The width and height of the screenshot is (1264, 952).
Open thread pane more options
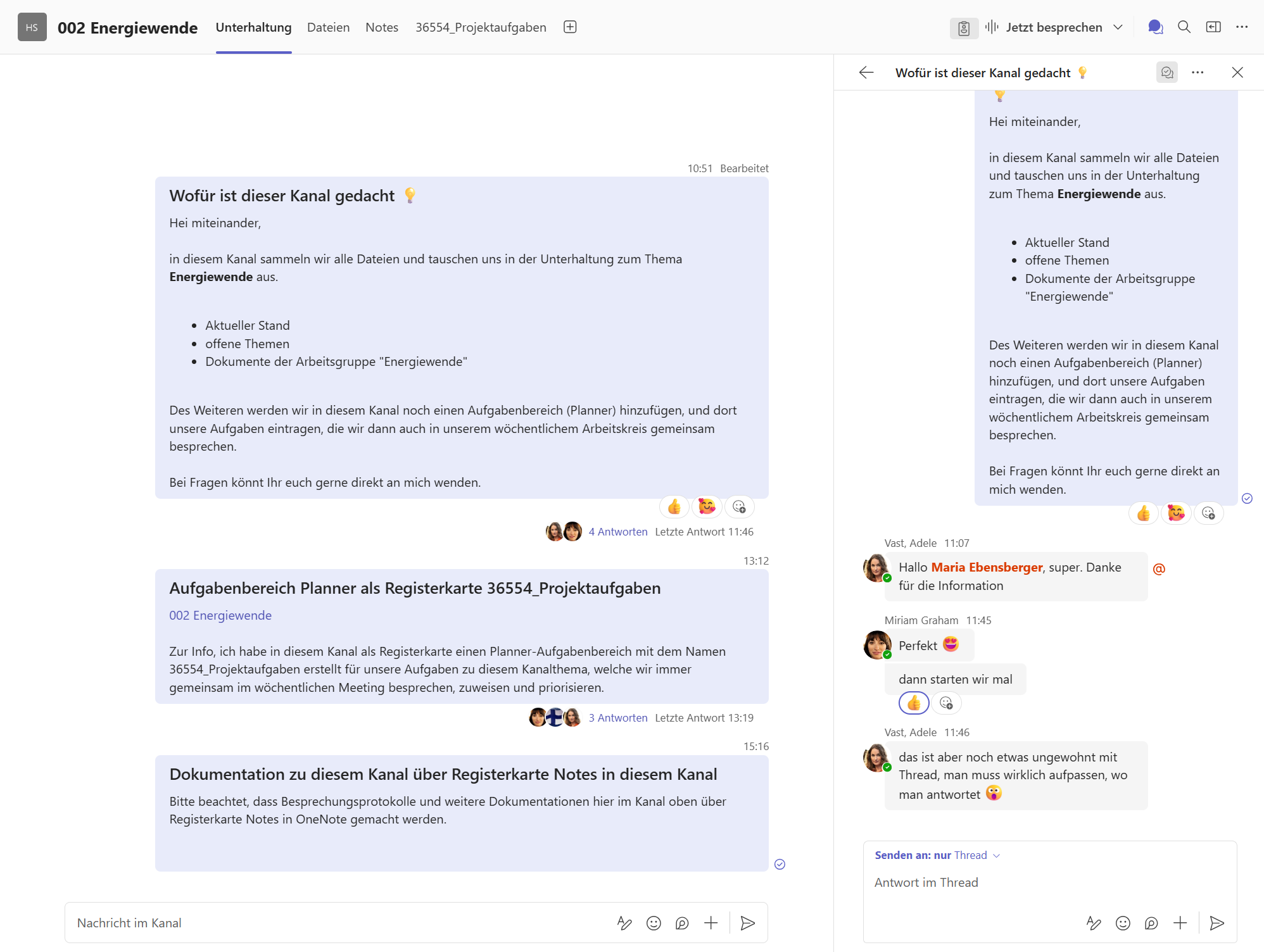1197,73
